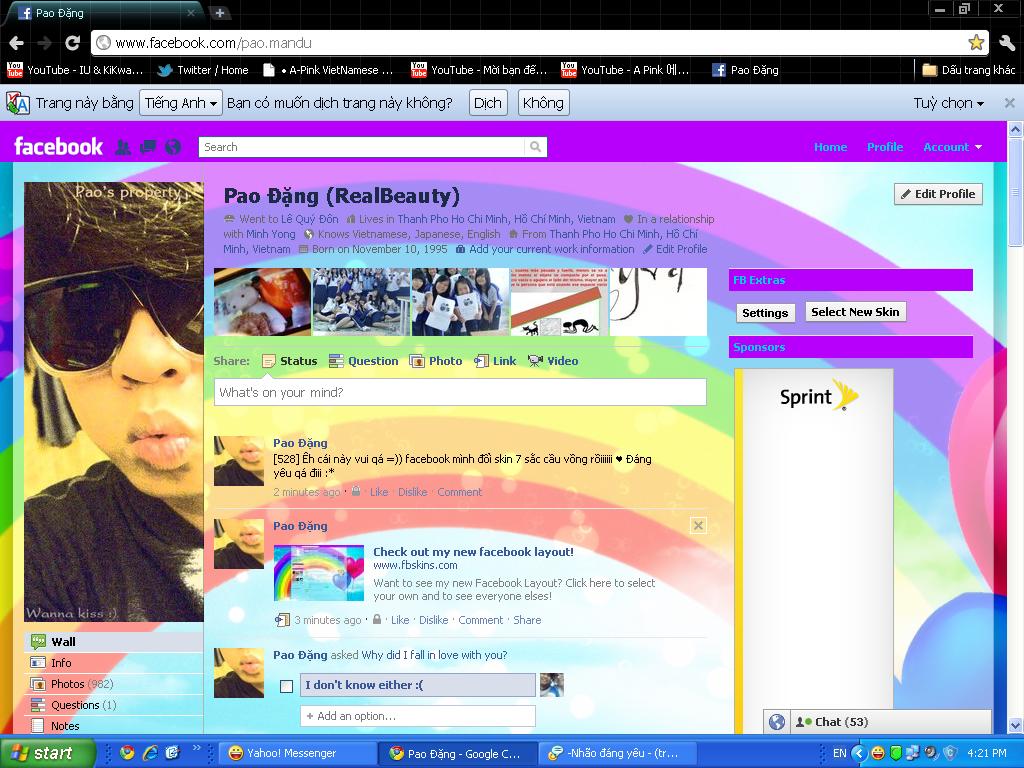Viewport: 1024px width, 768px height.
Task: Select Video share option
Action: pos(553,361)
